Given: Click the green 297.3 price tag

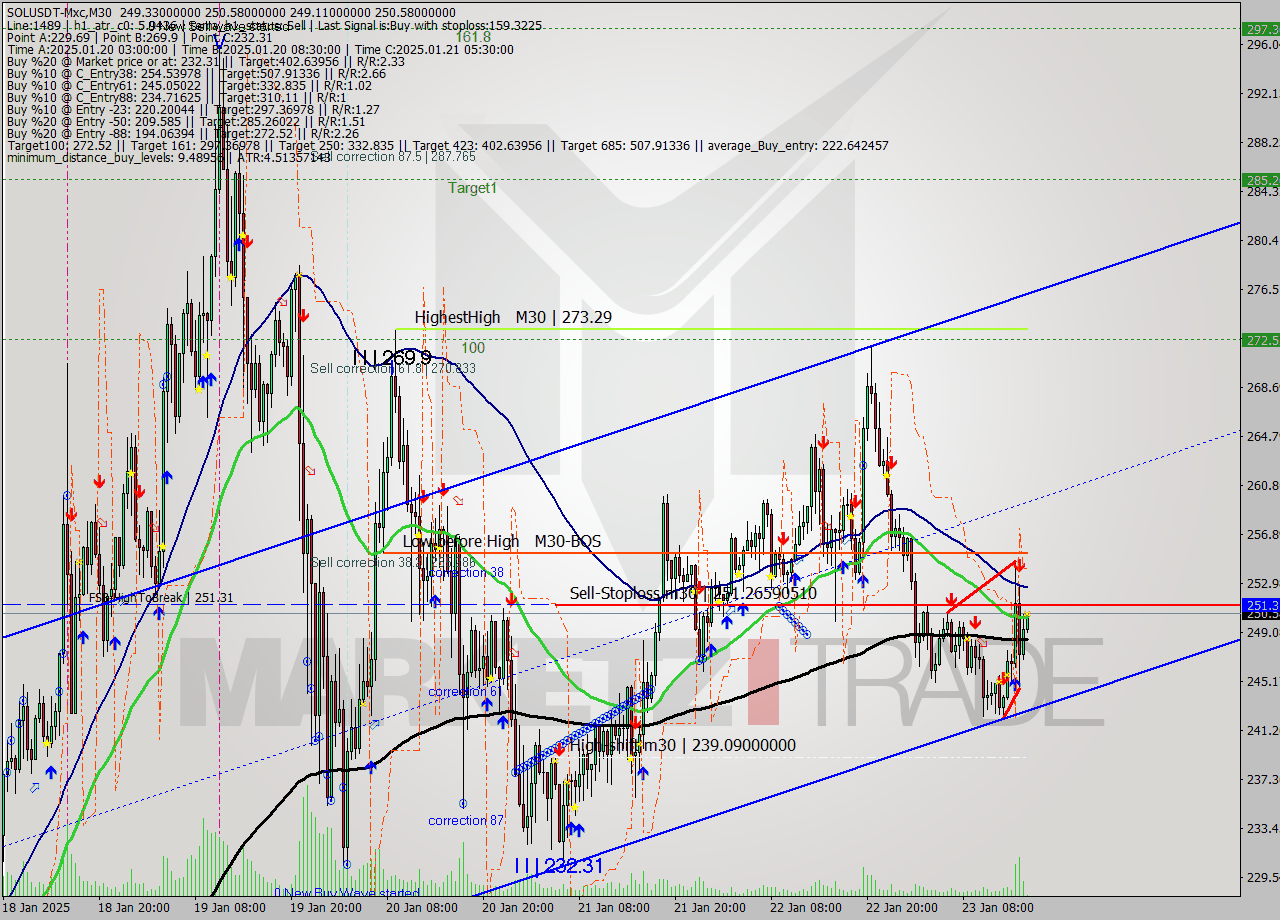Looking at the screenshot, I should (1261, 29).
